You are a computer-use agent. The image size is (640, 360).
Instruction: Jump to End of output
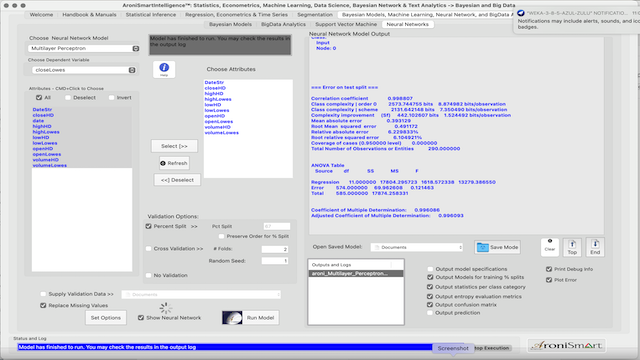[x=595, y=247]
